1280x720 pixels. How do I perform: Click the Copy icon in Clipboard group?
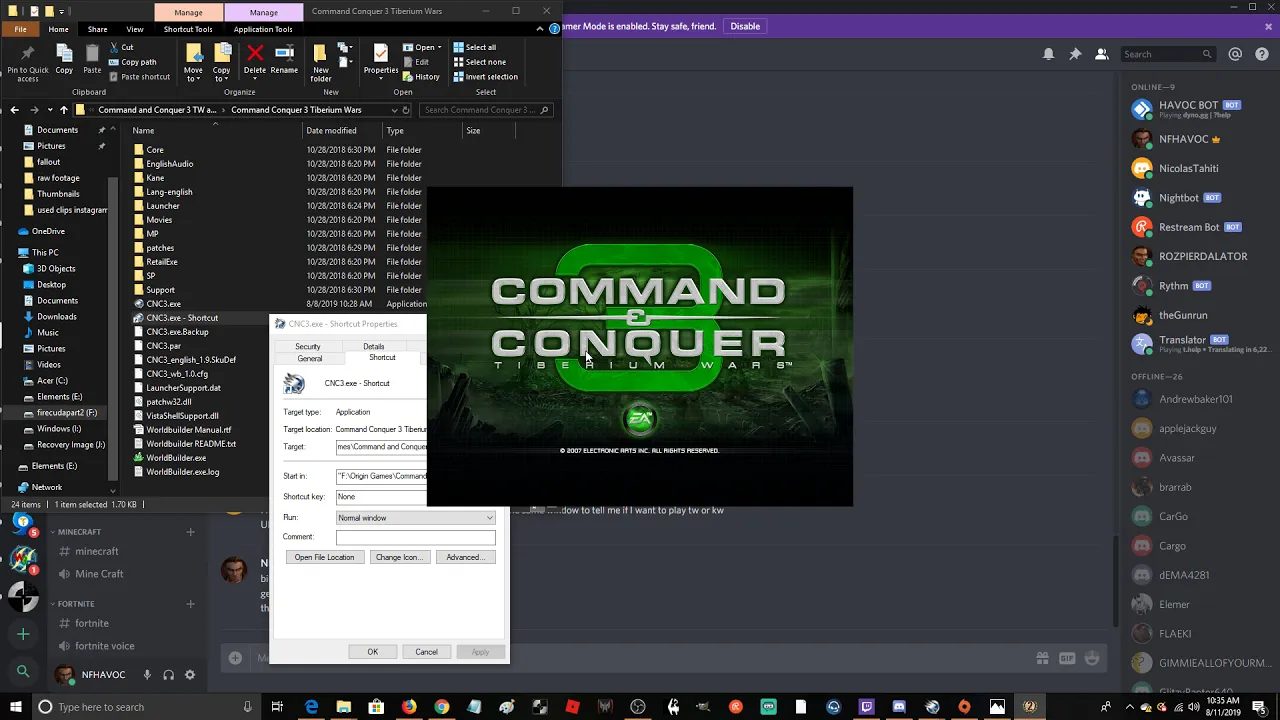click(64, 60)
